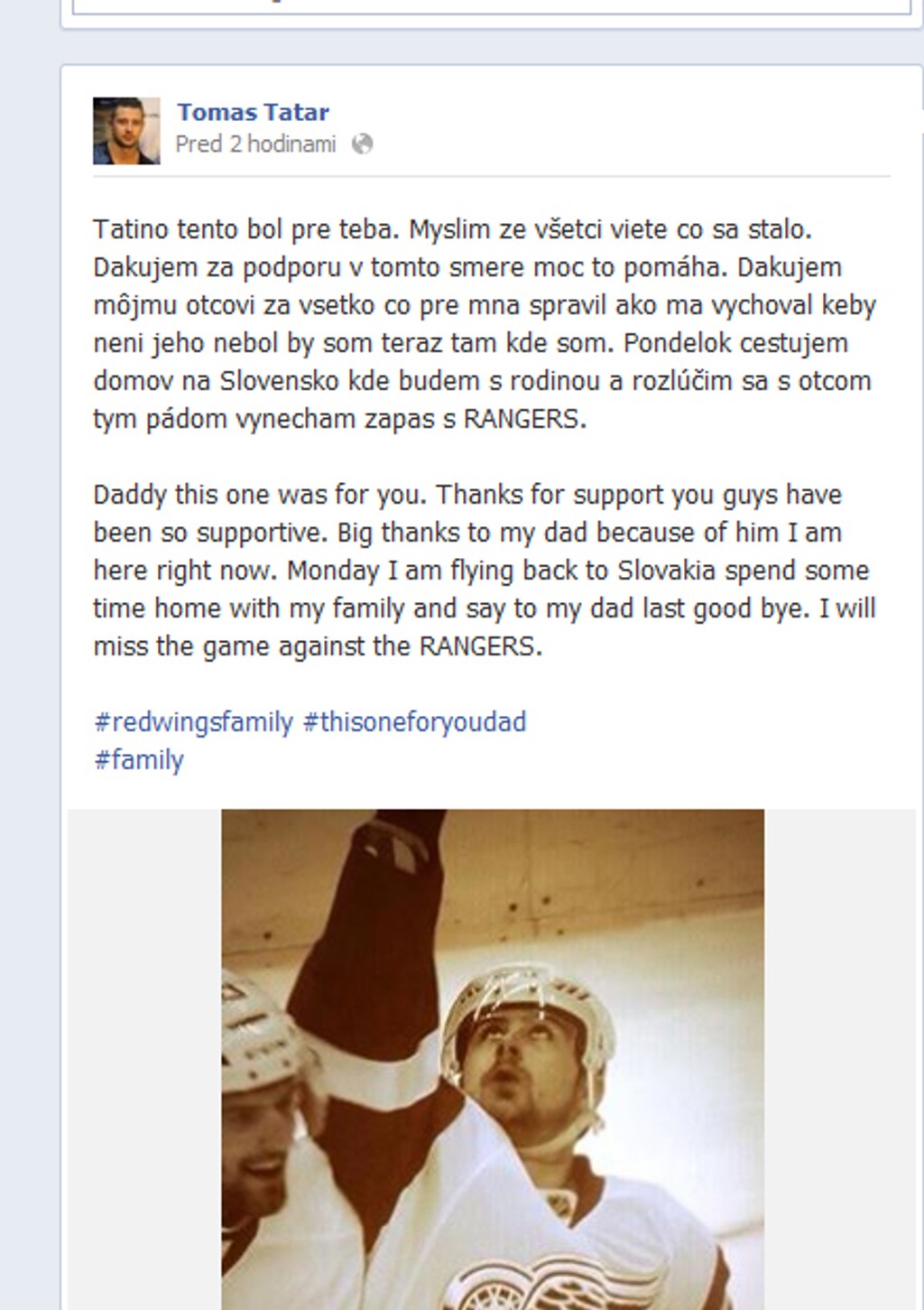Open the #family hashtag
Viewport: 924px width, 1310px height.
139,760
